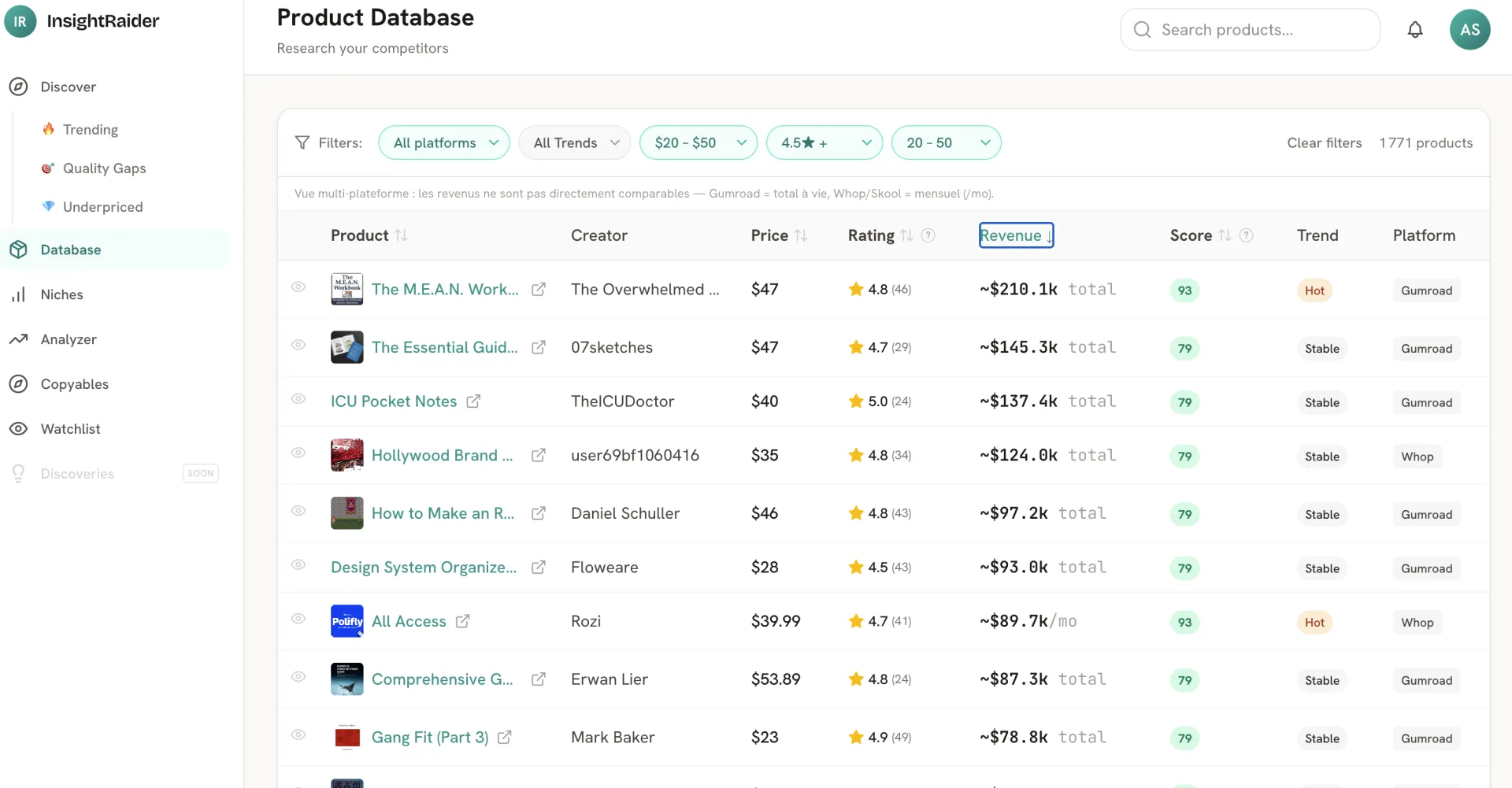Open The Essential Guid... product link
Viewport: 1512px width, 788px height.
(445, 347)
